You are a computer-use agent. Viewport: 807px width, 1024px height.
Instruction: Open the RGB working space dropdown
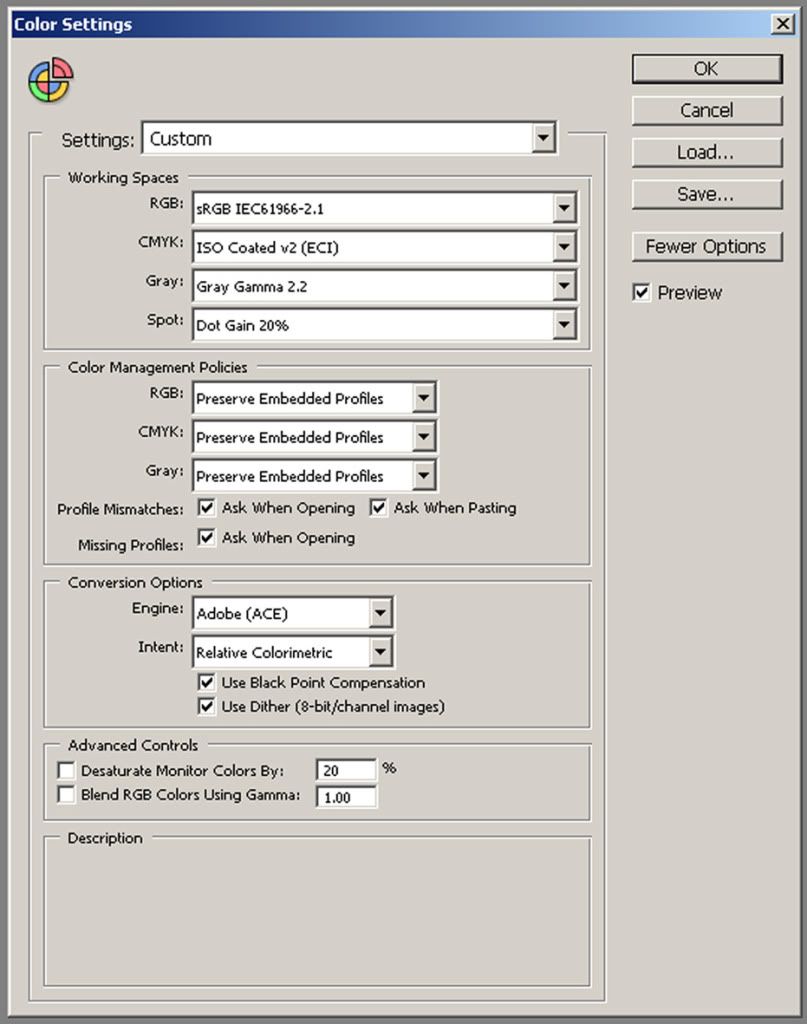[566, 208]
